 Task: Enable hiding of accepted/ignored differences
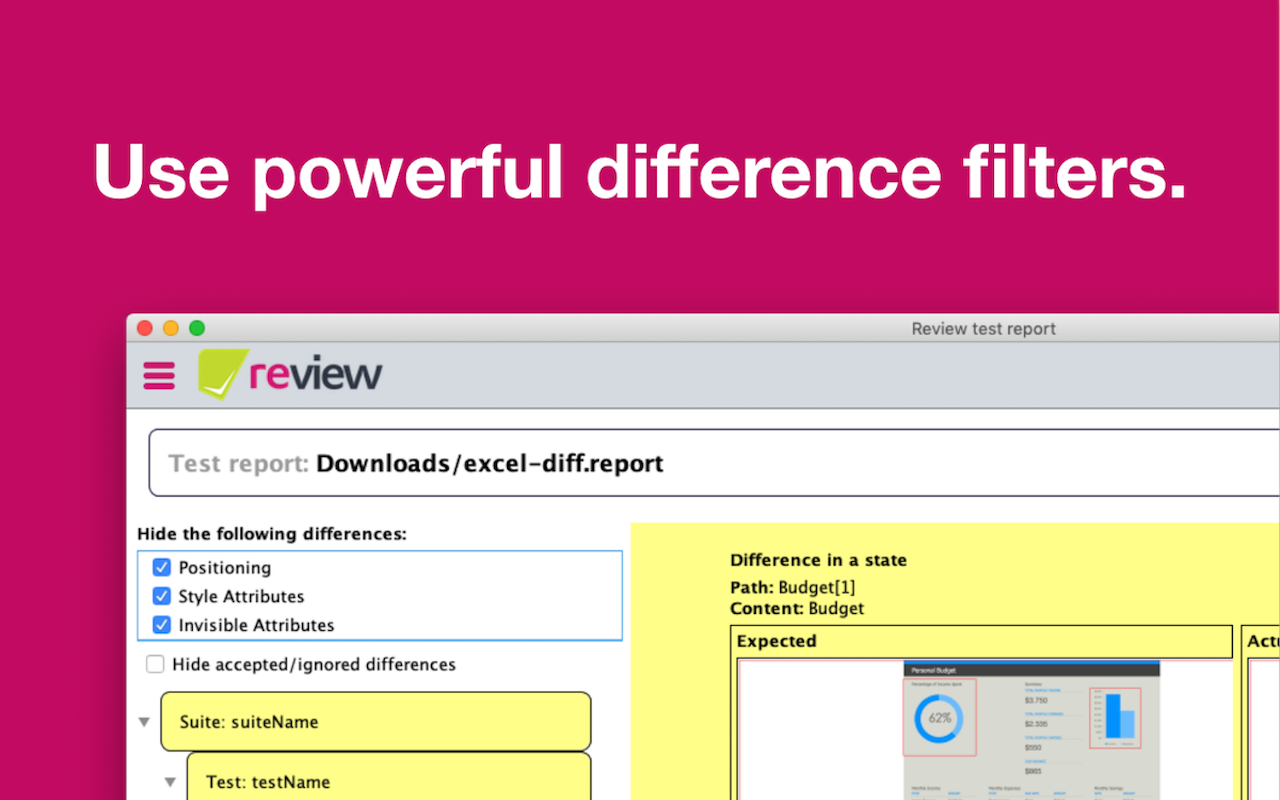click(156, 664)
